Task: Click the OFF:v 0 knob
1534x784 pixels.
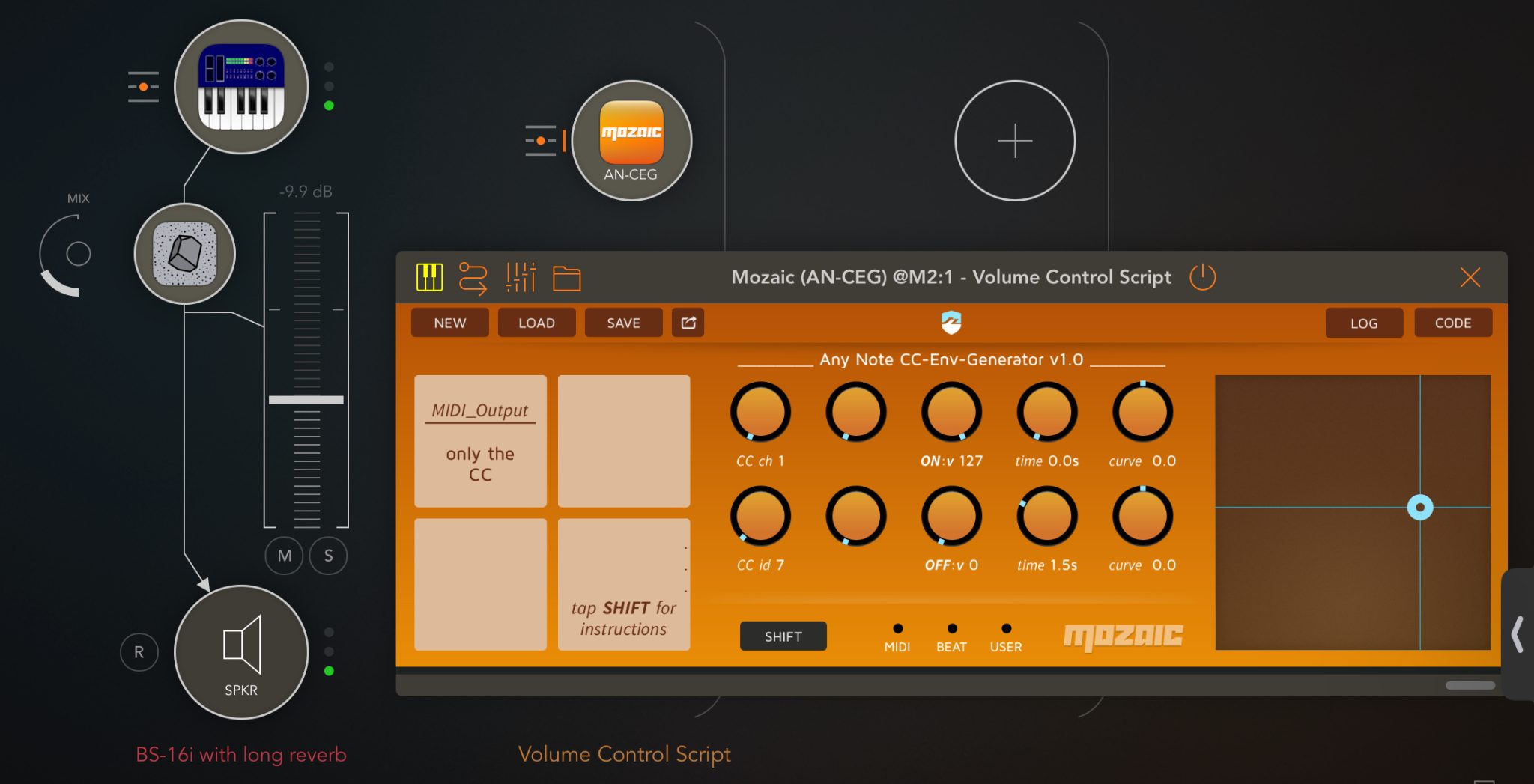Action: click(x=951, y=516)
